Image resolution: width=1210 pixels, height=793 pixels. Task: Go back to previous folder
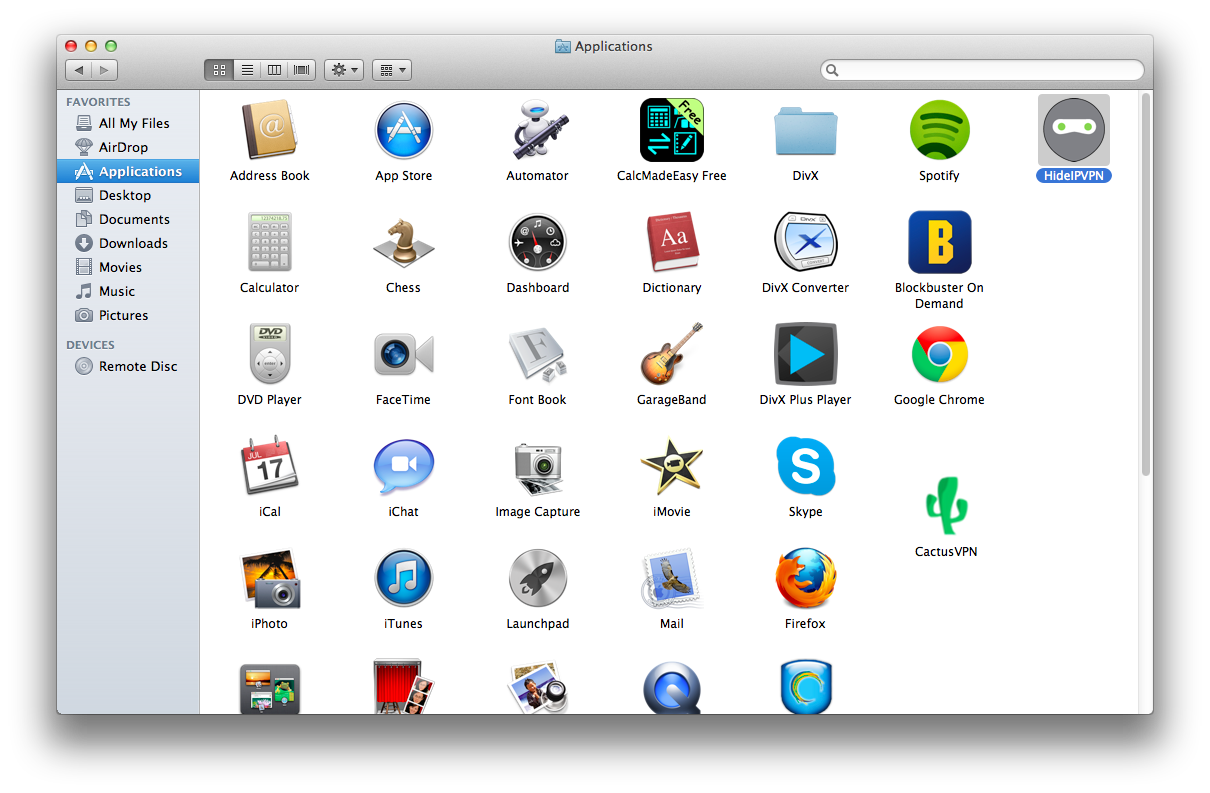79,70
